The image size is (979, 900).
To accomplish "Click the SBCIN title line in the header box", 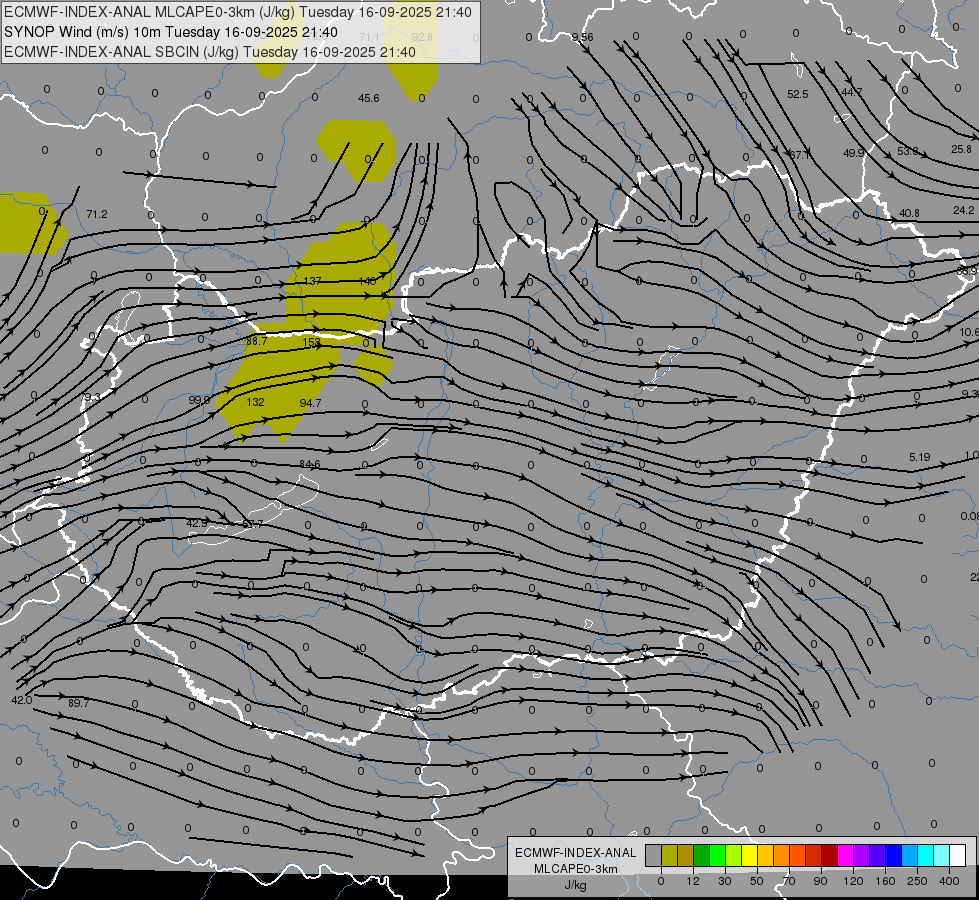I will click(x=210, y=52).
